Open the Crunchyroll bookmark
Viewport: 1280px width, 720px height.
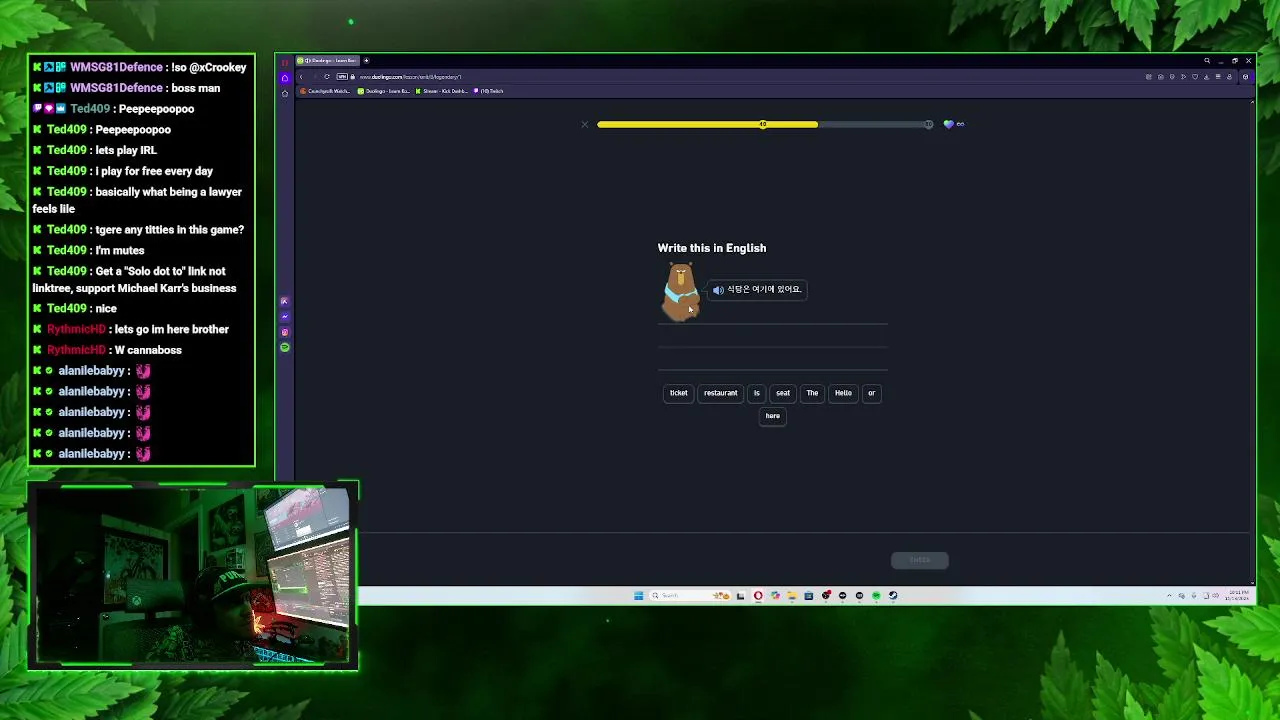(325, 91)
